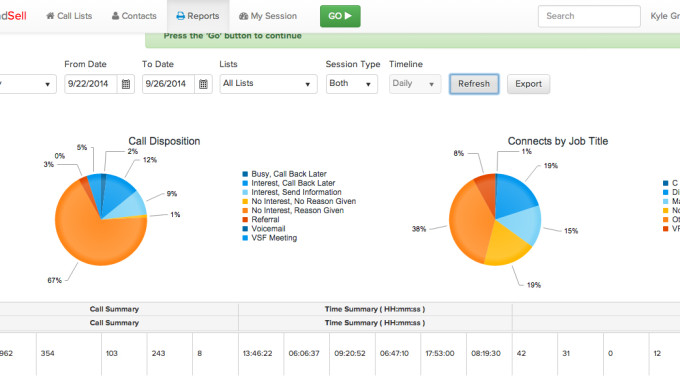Export the report
The image size is (680, 380).
[528, 84]
